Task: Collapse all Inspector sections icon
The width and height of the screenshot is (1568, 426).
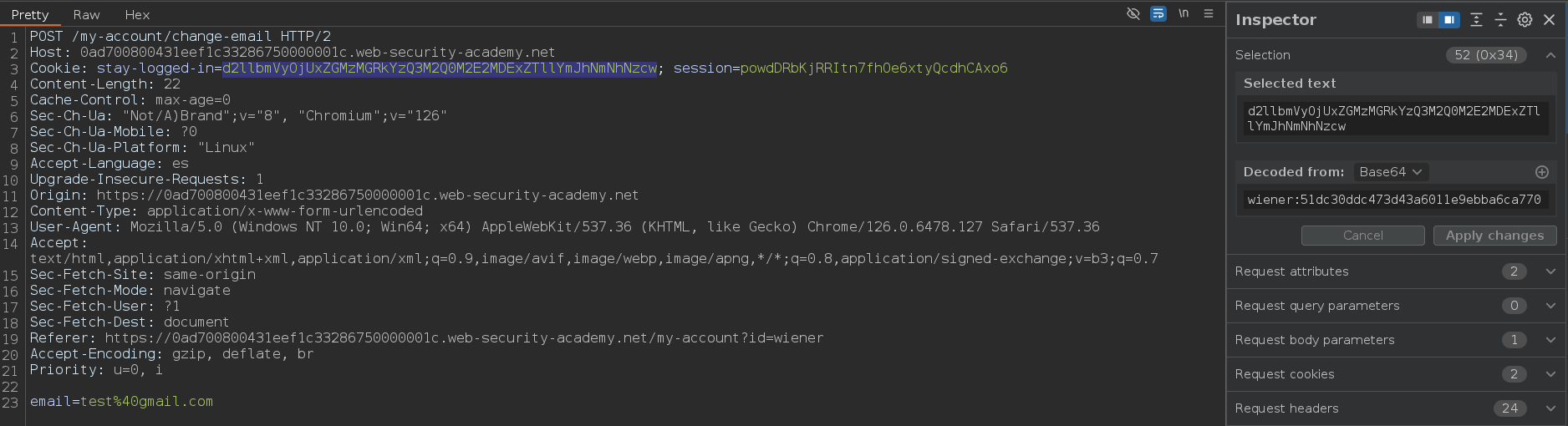Action: (x=1500, y=19)
